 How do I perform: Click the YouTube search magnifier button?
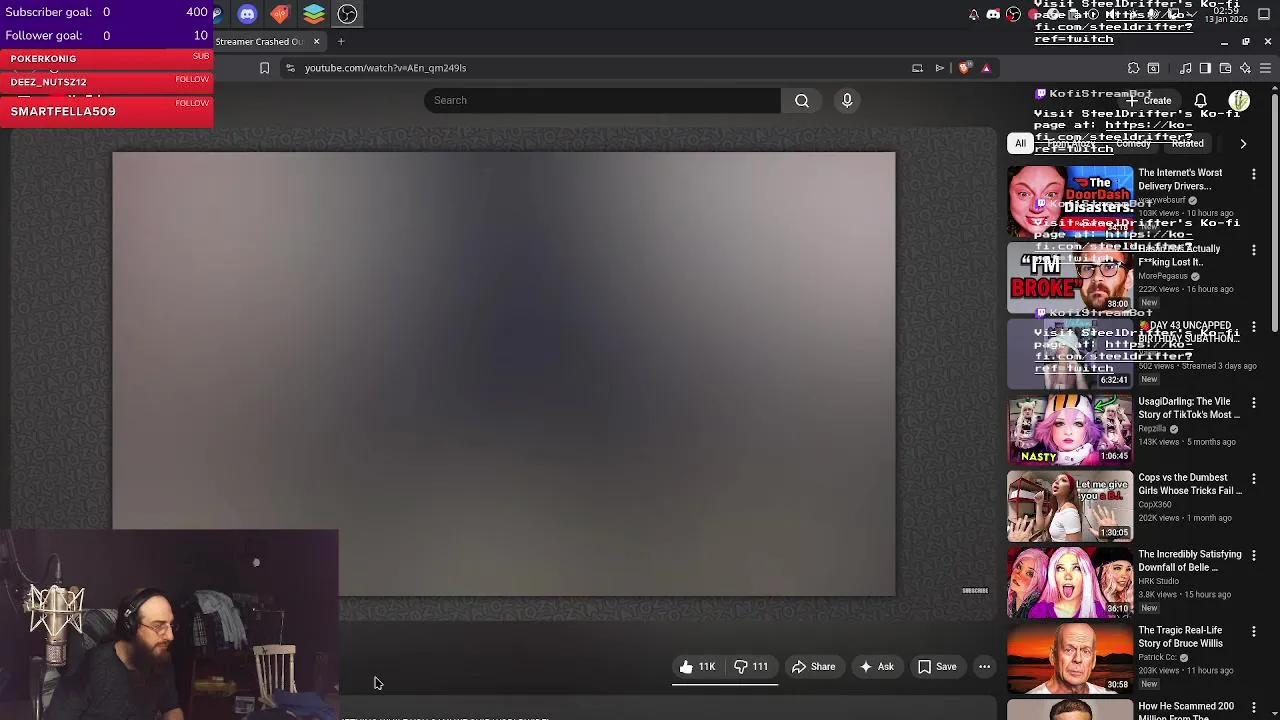[x=802, y=100]
